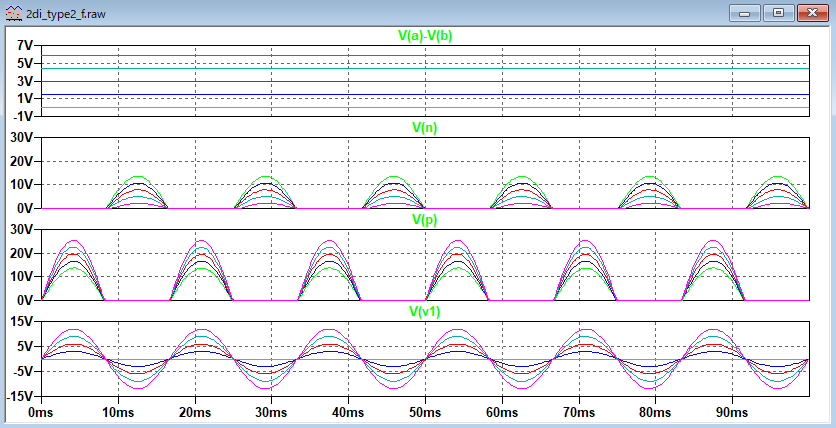Maximize the waveform viewer window
Image resolution: width=836 pixels, height=428 pixels.
[x=778, y=13]
